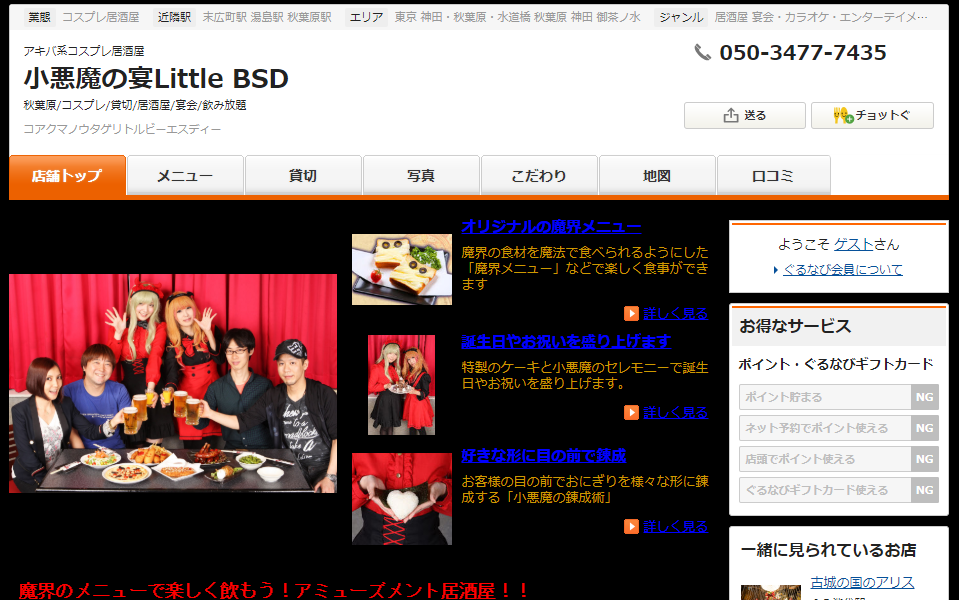The height and width of the screenshot is (600, 959).
Task: Open the こだわり tab
Action: (x=539, y=176)
